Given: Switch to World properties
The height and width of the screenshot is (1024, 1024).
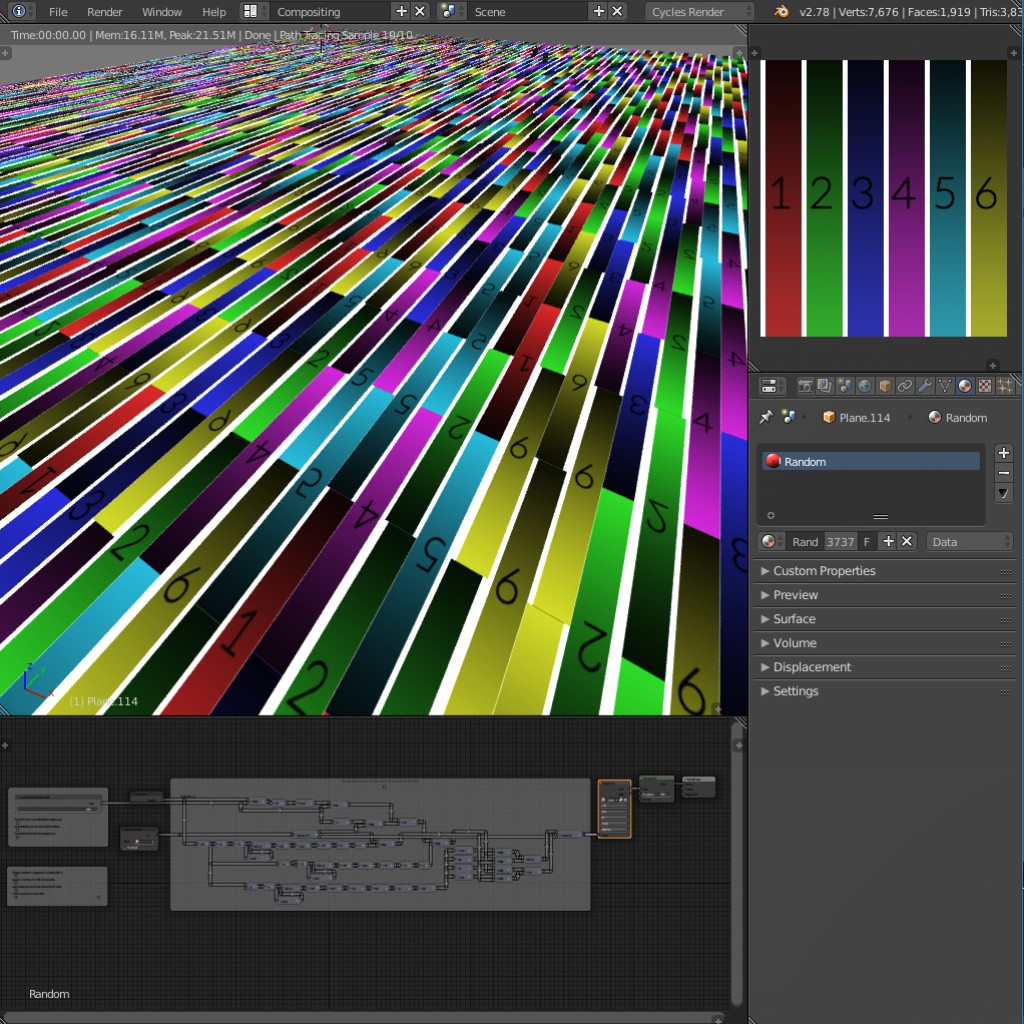Looking at the screenshot, I should [x=865, y=387].
